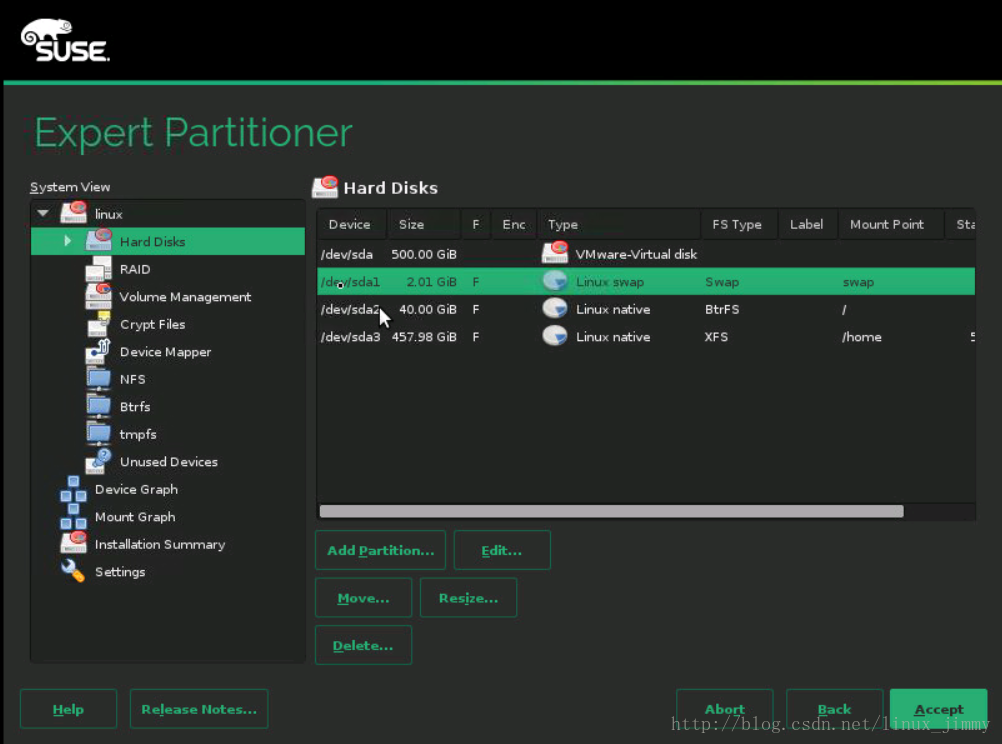Select the /dev/sda1 swap row
This screenshot has width=1002, height=744.
click(x=646, y=281)
